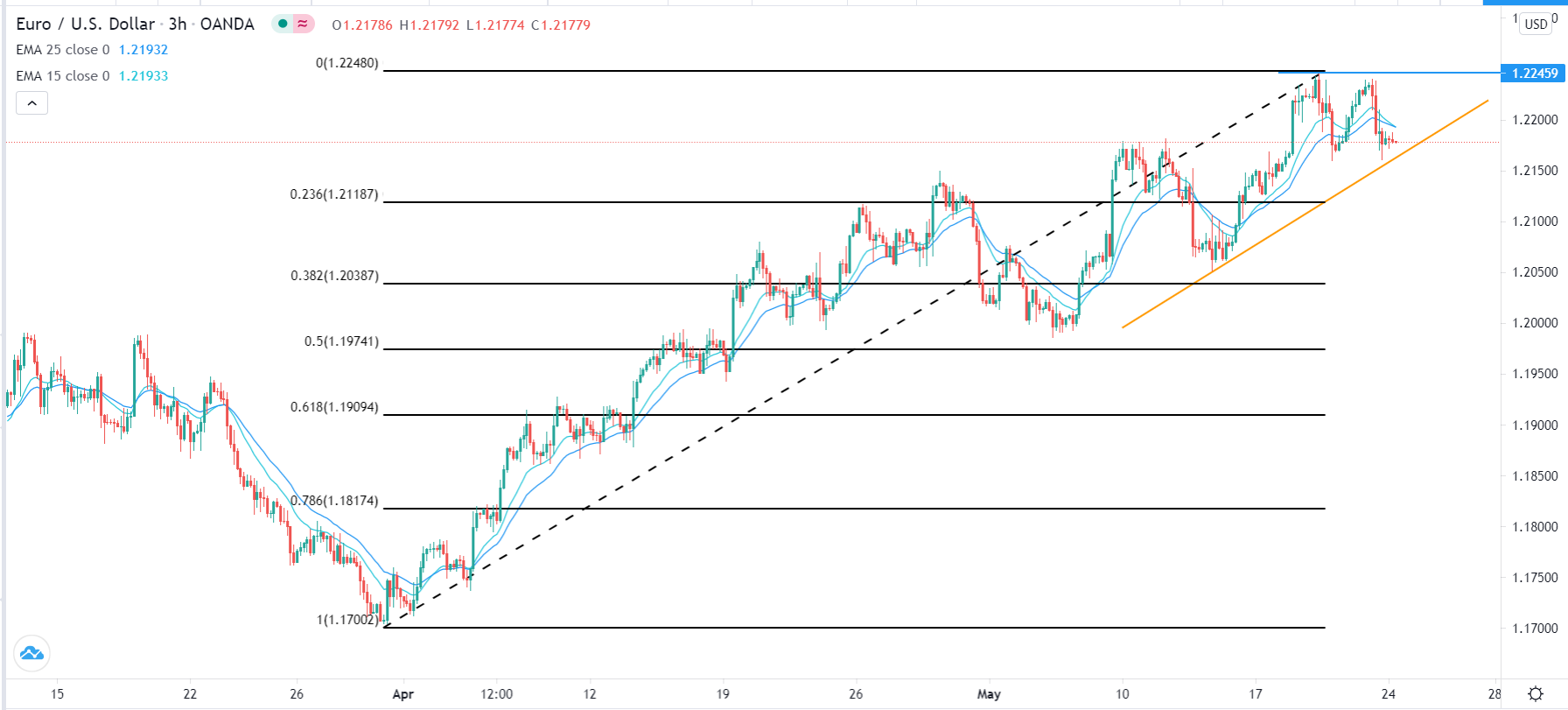1568x710 pixels.
Task: Open the OANDA exchange selector
Action: (x=227, y=25)
